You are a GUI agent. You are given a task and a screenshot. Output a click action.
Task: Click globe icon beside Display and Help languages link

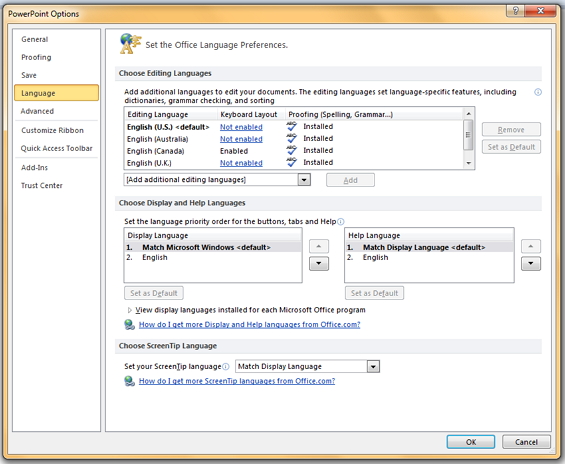(129, 325)
